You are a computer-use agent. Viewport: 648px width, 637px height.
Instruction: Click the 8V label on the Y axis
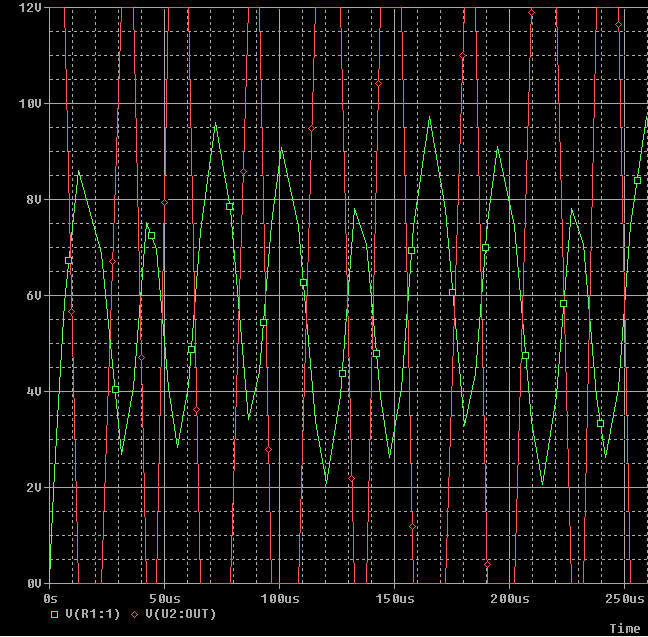click(33, 200)
